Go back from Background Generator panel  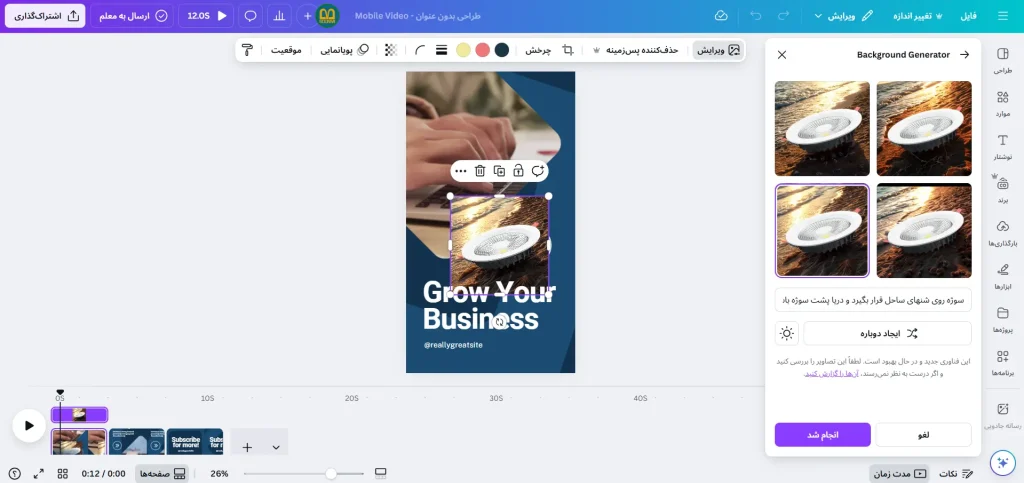964,55
